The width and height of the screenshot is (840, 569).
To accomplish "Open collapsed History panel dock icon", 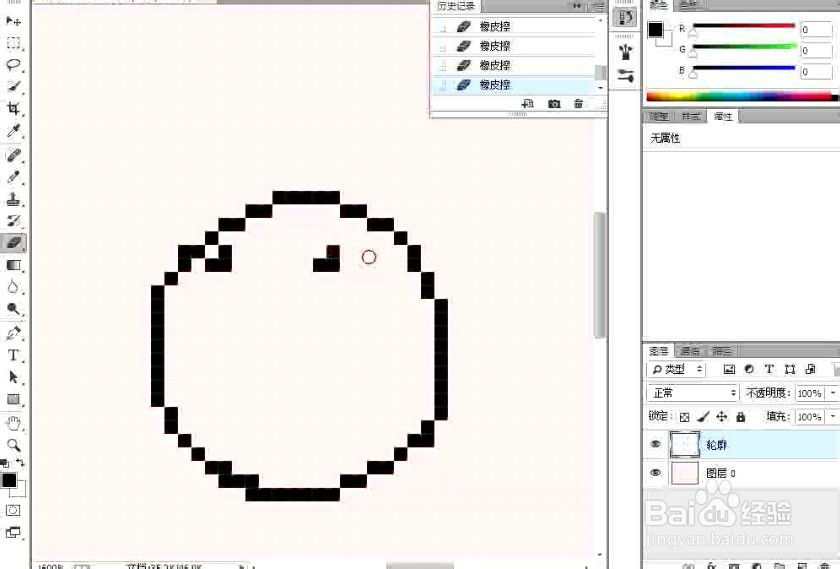I will 625,18.
